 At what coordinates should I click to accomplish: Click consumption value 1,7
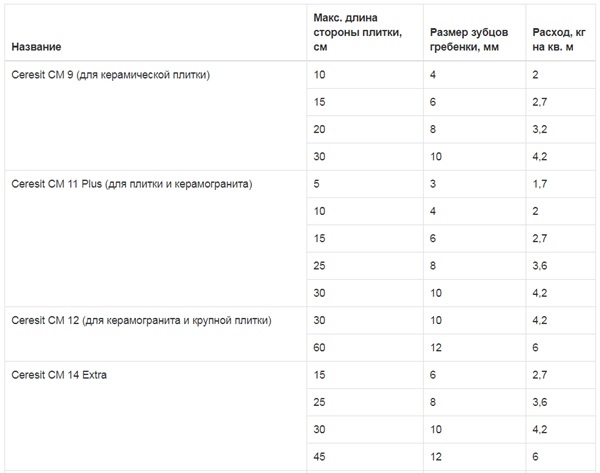click(540, 184)
